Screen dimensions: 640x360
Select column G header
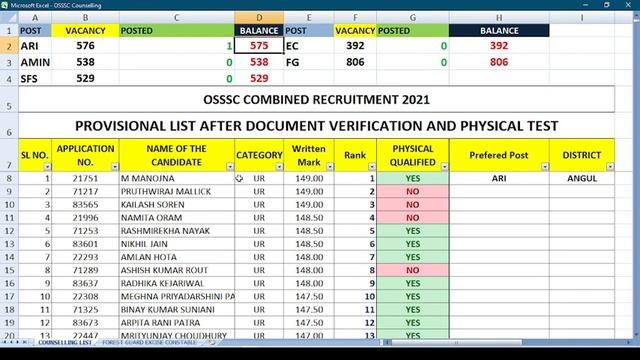(413, 18)
